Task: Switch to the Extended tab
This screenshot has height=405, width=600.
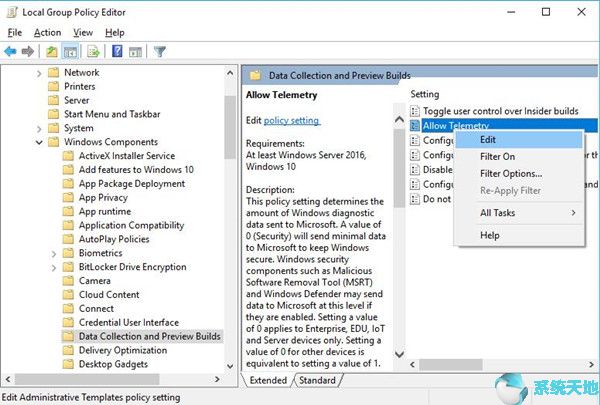Action: click(x=268, y=380)
